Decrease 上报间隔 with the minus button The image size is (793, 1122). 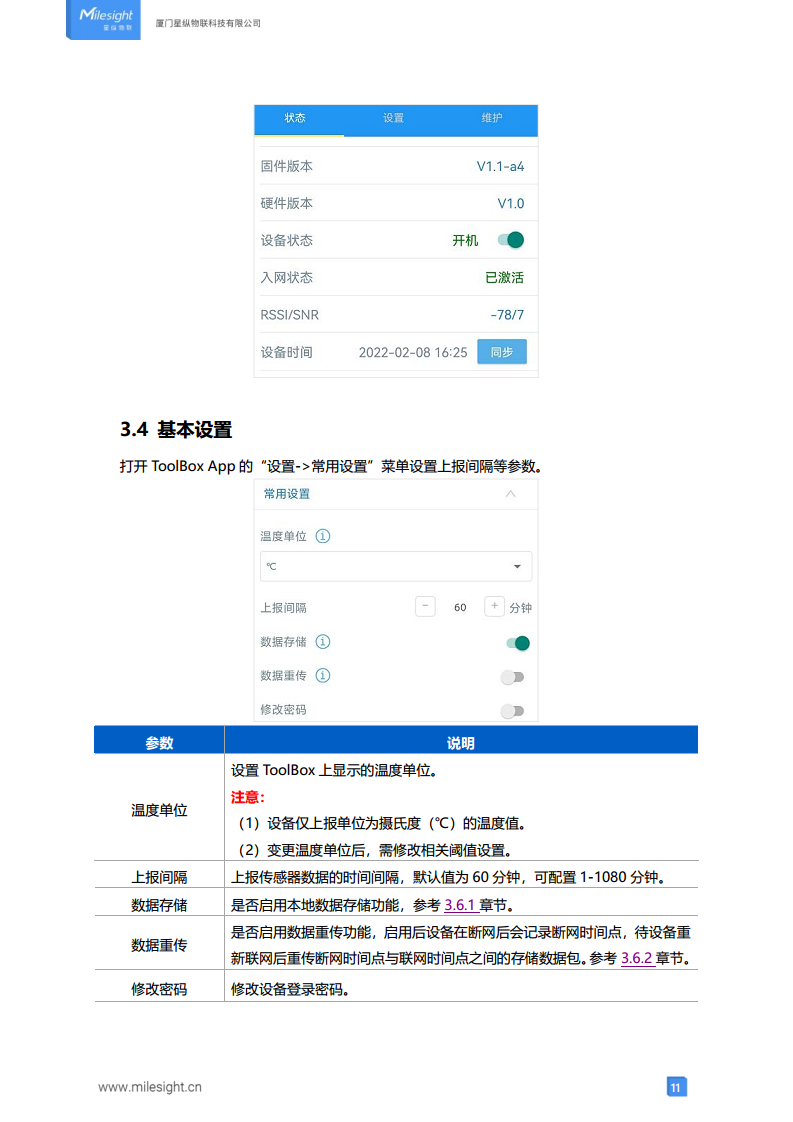(425, 607)
